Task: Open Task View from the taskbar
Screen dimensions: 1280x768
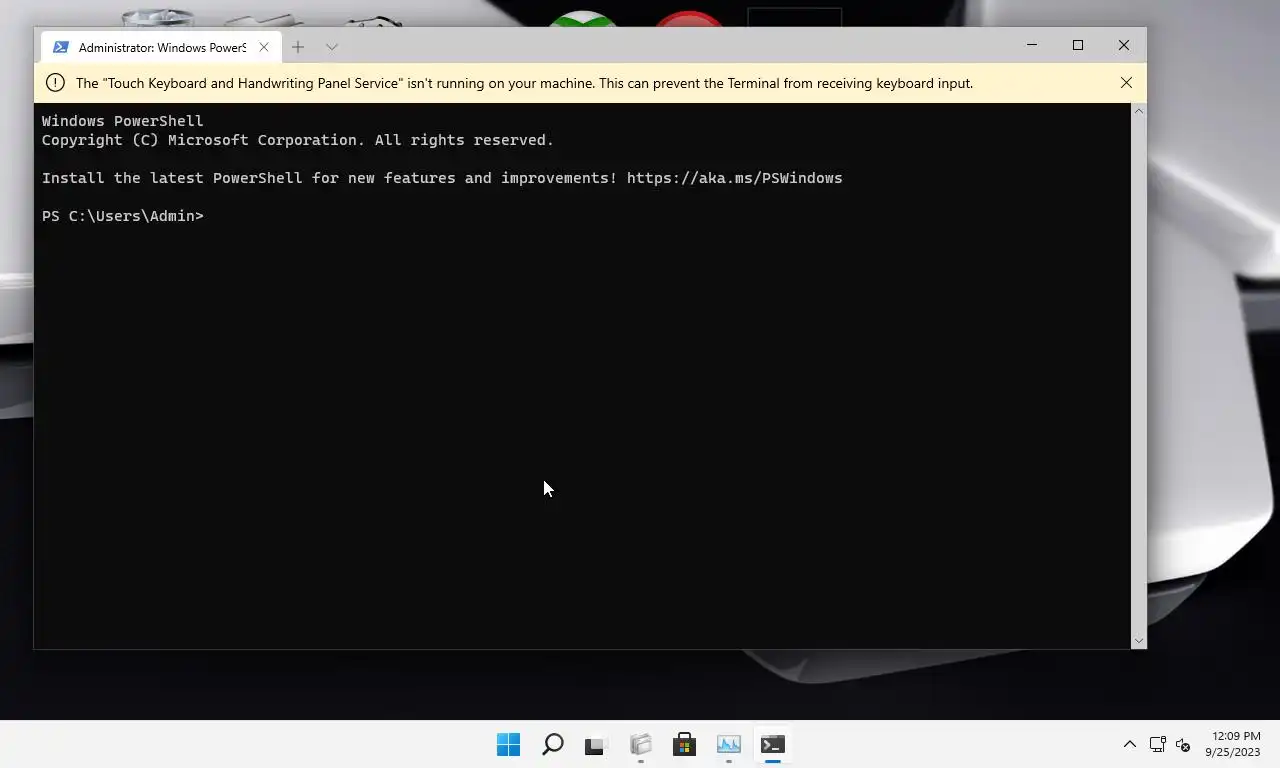Action: (596, 745)
